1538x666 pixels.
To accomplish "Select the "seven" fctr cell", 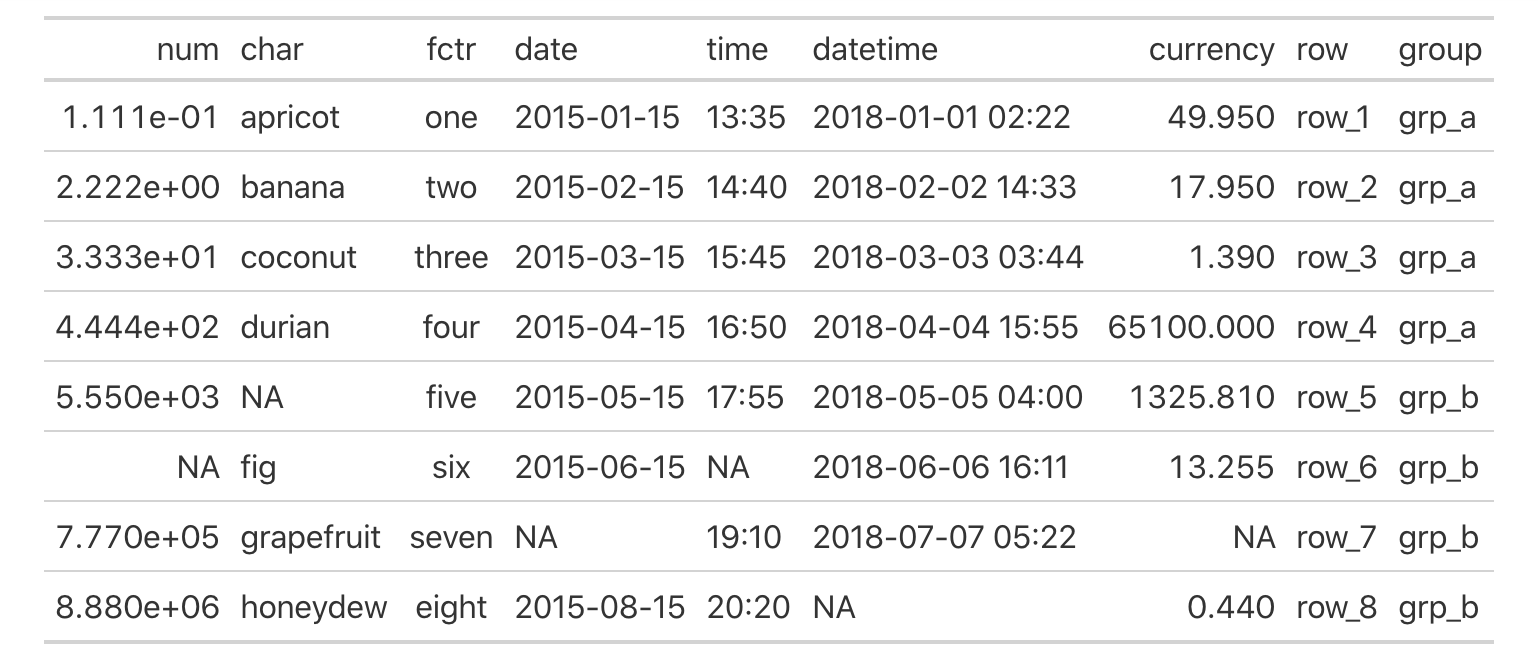I will tap(450, 538).
